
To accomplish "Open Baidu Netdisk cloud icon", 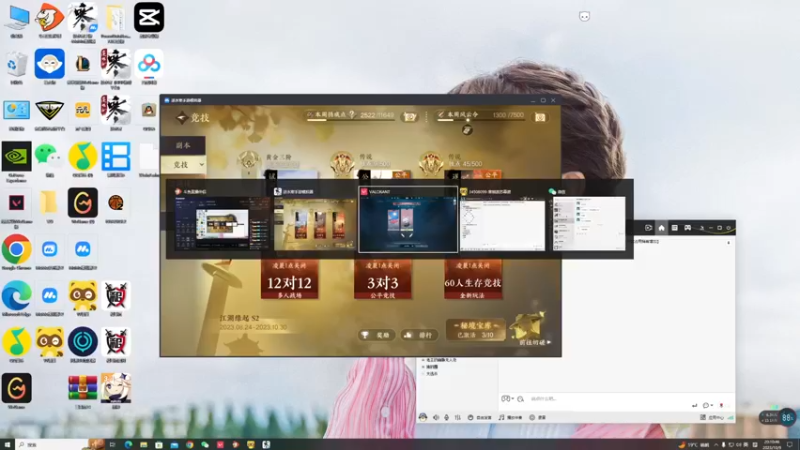I will (x=148, y=64).
